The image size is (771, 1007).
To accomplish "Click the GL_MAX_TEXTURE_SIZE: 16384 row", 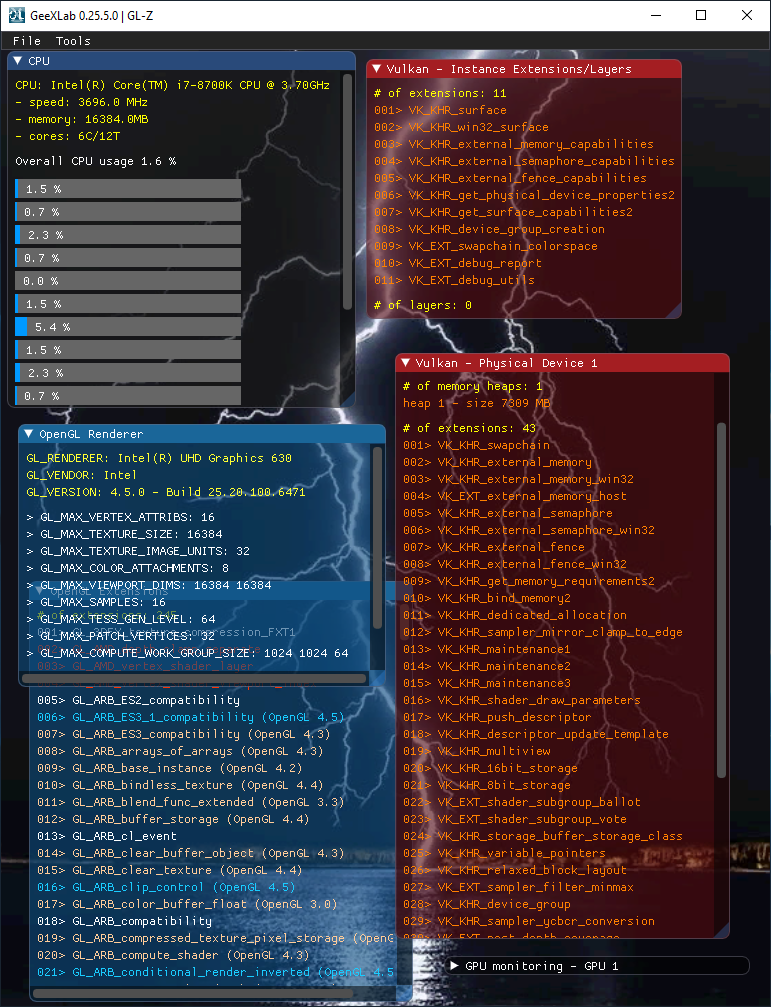I will pos(125,534).
